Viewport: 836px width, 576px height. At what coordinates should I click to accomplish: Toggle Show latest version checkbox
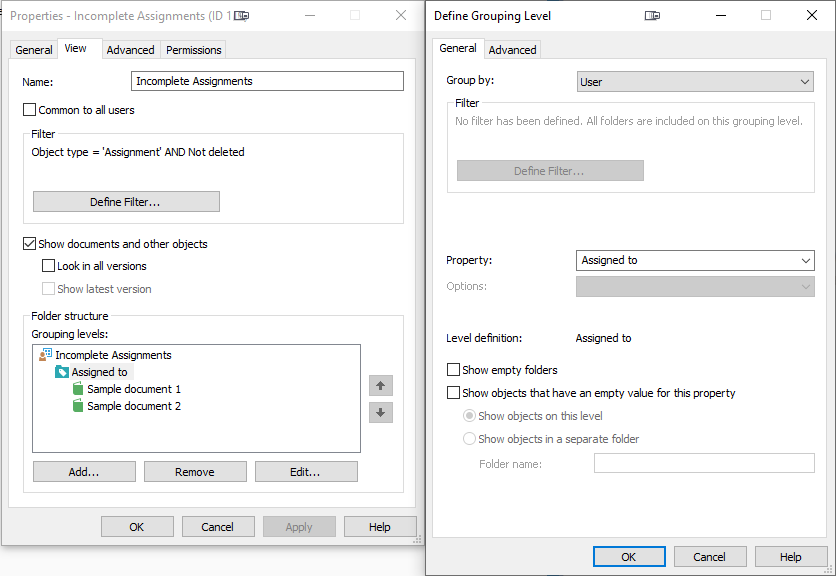tap(49, 289)
